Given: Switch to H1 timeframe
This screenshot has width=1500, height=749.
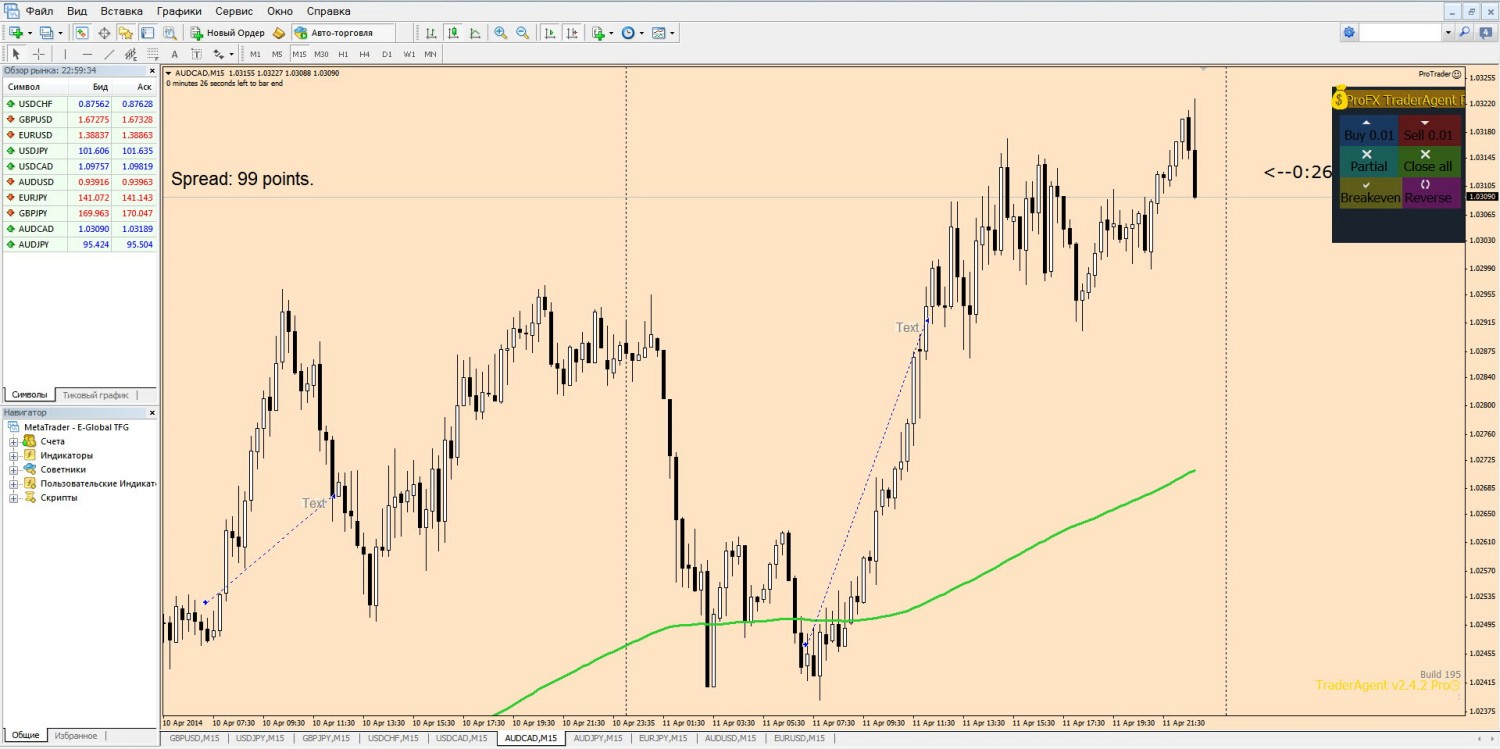Looking at the screenshot, I should [x=343, y=54].
